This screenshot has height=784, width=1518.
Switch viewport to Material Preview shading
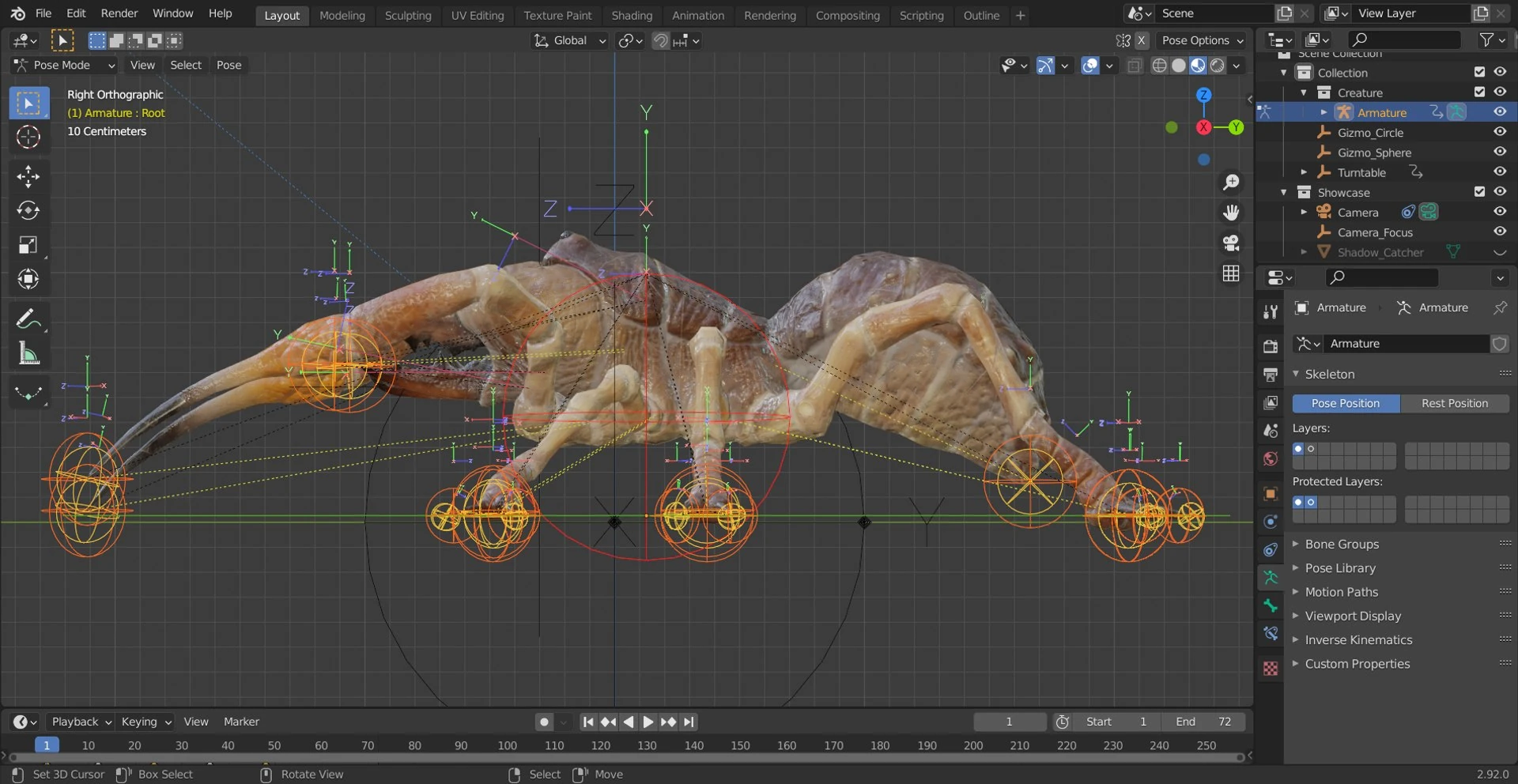coord(1197,66)
